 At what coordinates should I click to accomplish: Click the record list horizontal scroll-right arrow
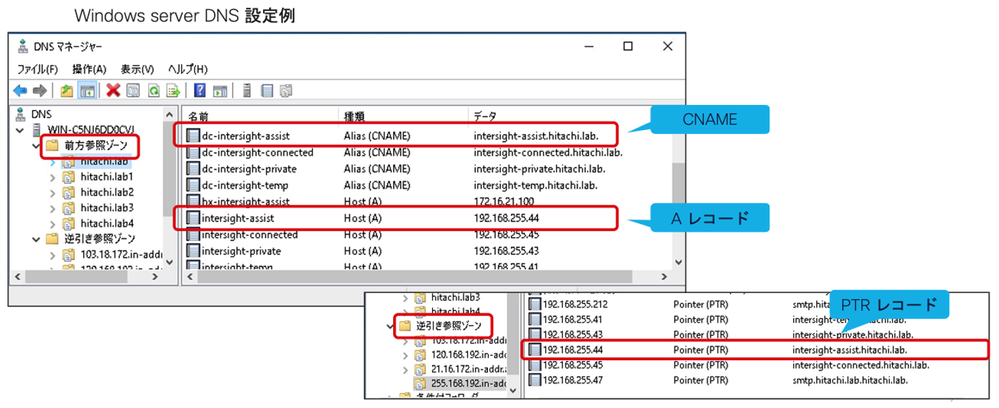[x=664, y=277]
